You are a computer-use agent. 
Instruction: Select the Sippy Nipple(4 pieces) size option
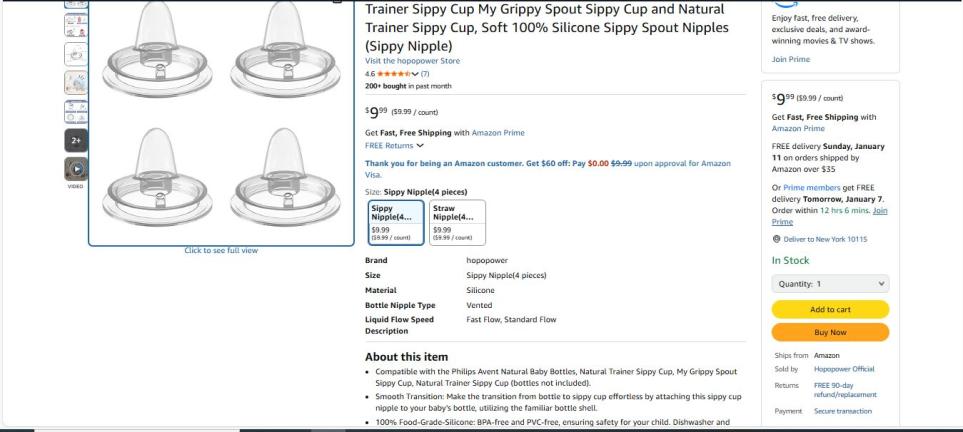396,221
